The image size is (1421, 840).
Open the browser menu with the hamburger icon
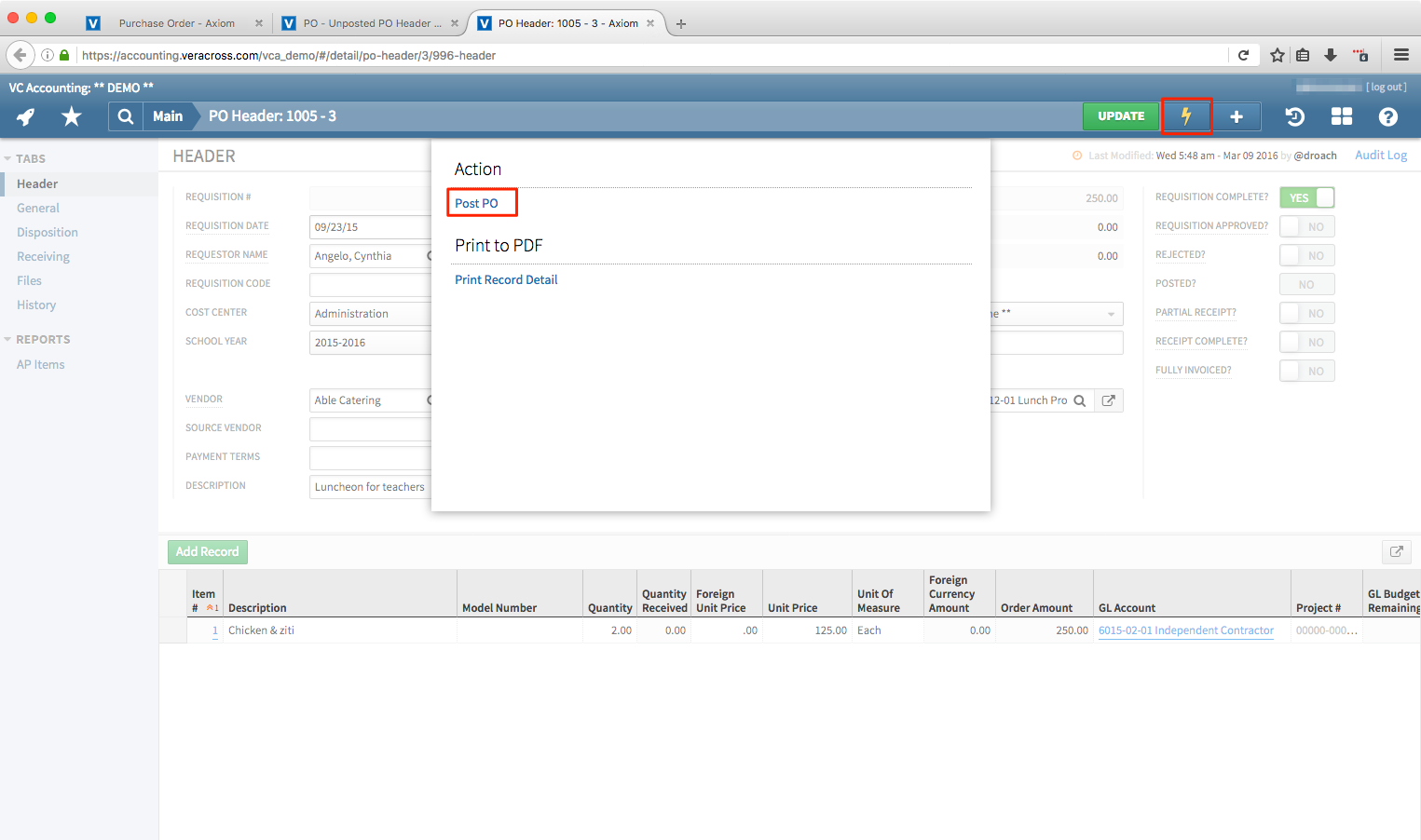coord(1401,54)
